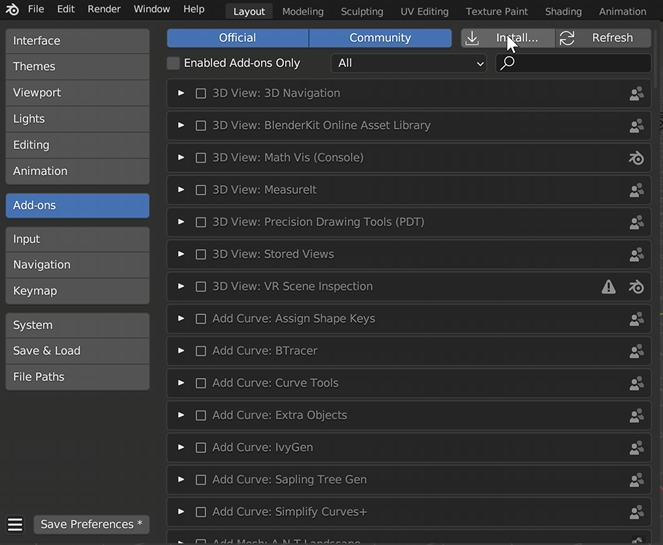663x545 pixels.
Task: Expand the Sapling Tree Gen add-on details
Action: click(x=181, y=480)
